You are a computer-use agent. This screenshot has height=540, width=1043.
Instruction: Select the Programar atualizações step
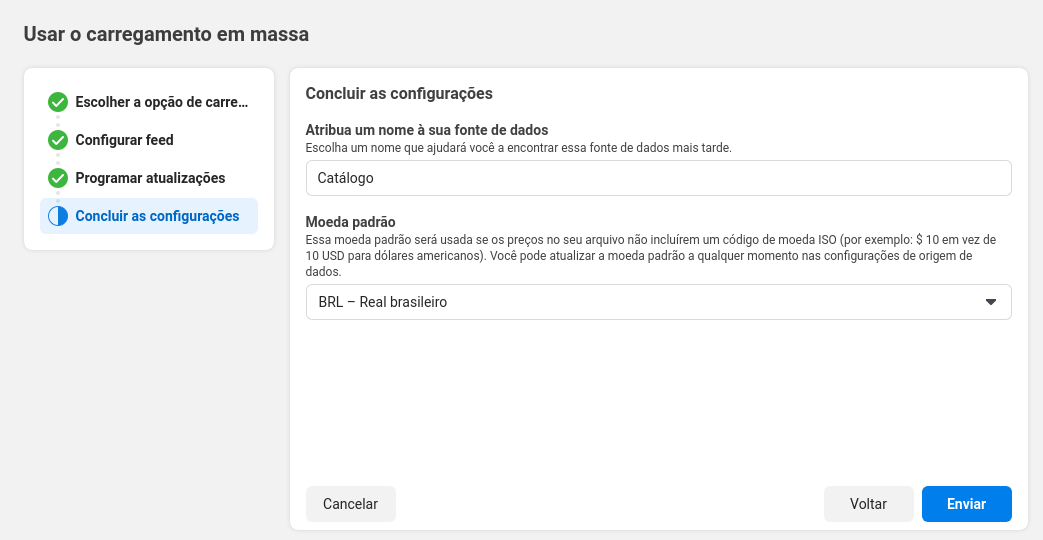click(150, 178)
